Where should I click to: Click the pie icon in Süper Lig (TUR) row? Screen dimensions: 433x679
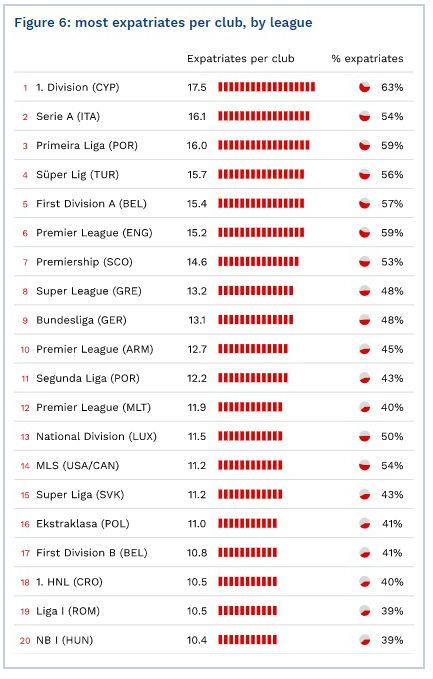(x=365, y=175)
